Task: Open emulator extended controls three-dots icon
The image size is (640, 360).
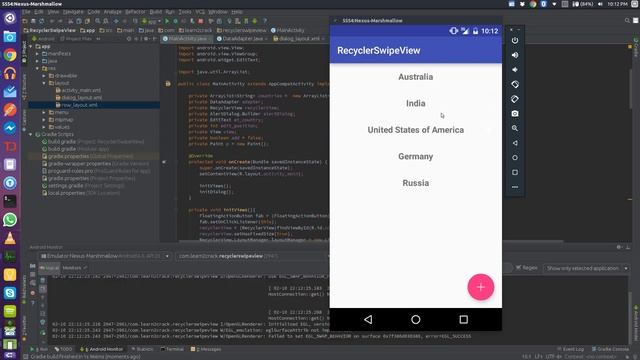Action: (515, 187)
